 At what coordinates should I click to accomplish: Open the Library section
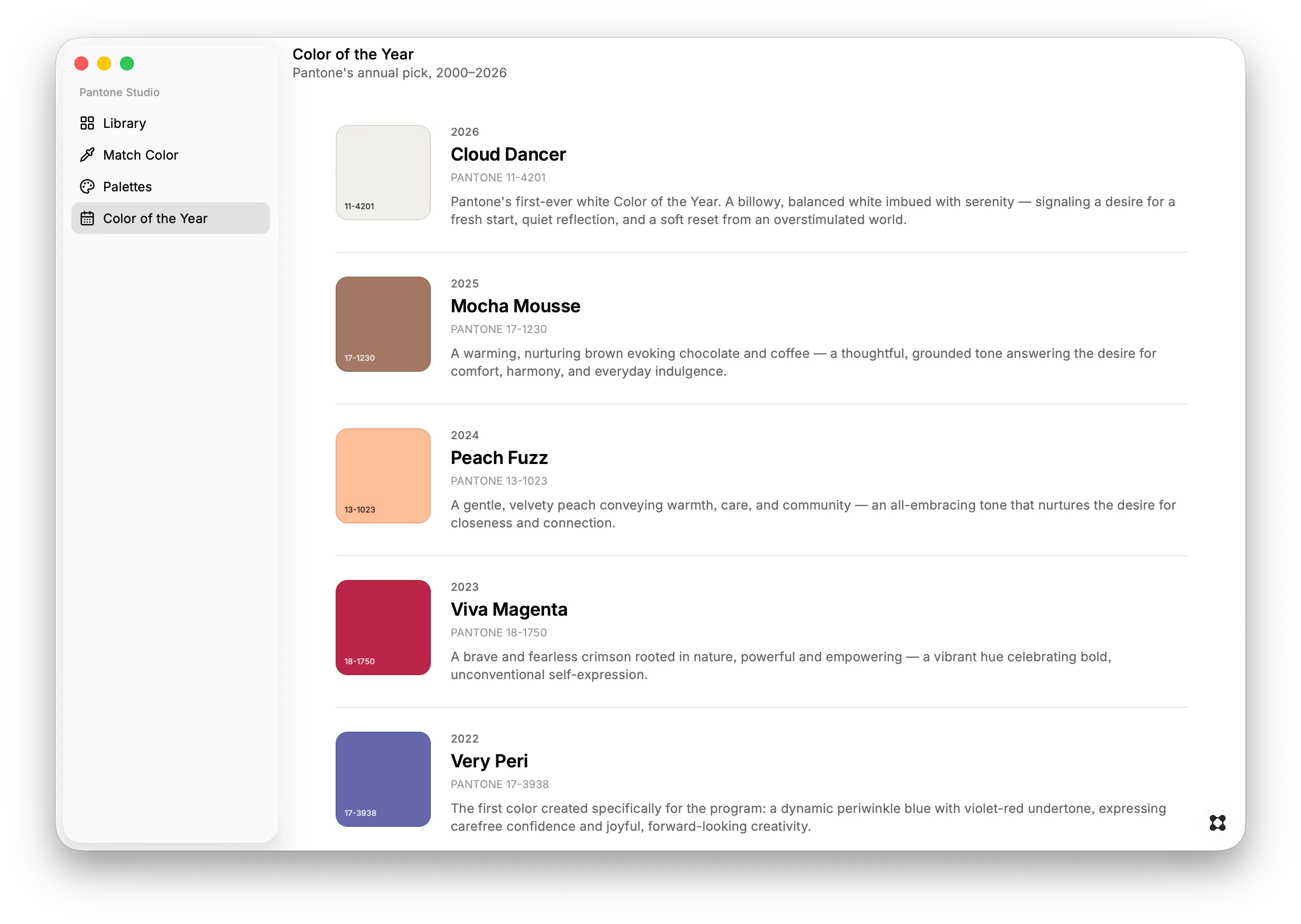tap(170, 123)
